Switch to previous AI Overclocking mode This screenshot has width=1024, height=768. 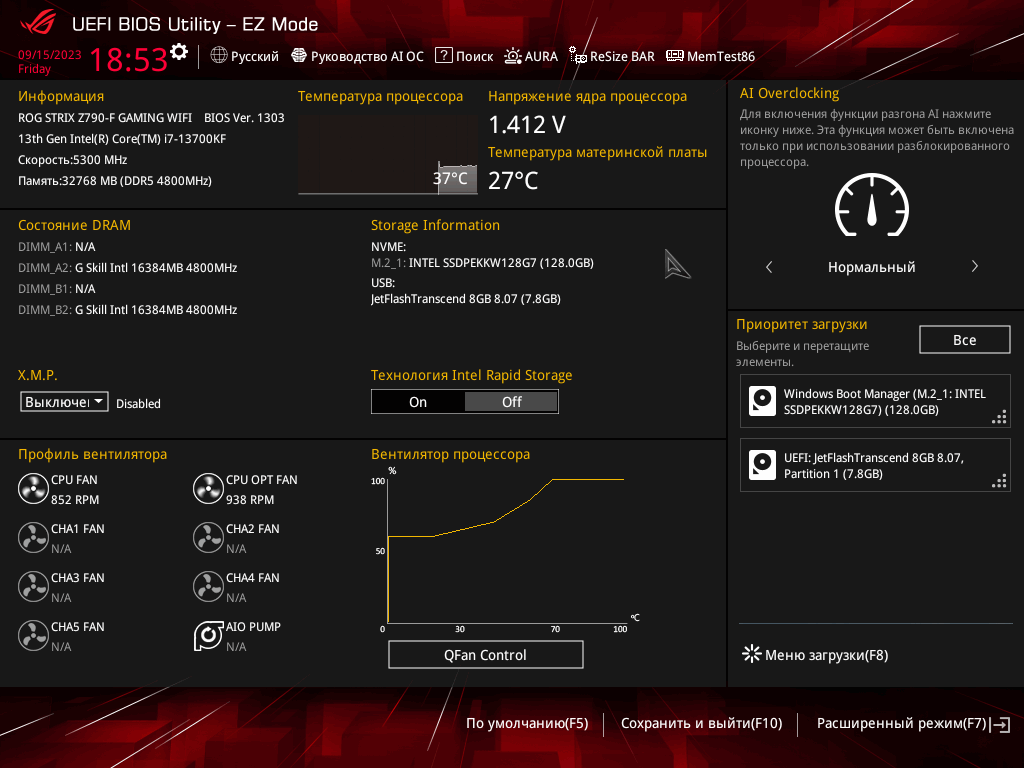tap(769, 266)
